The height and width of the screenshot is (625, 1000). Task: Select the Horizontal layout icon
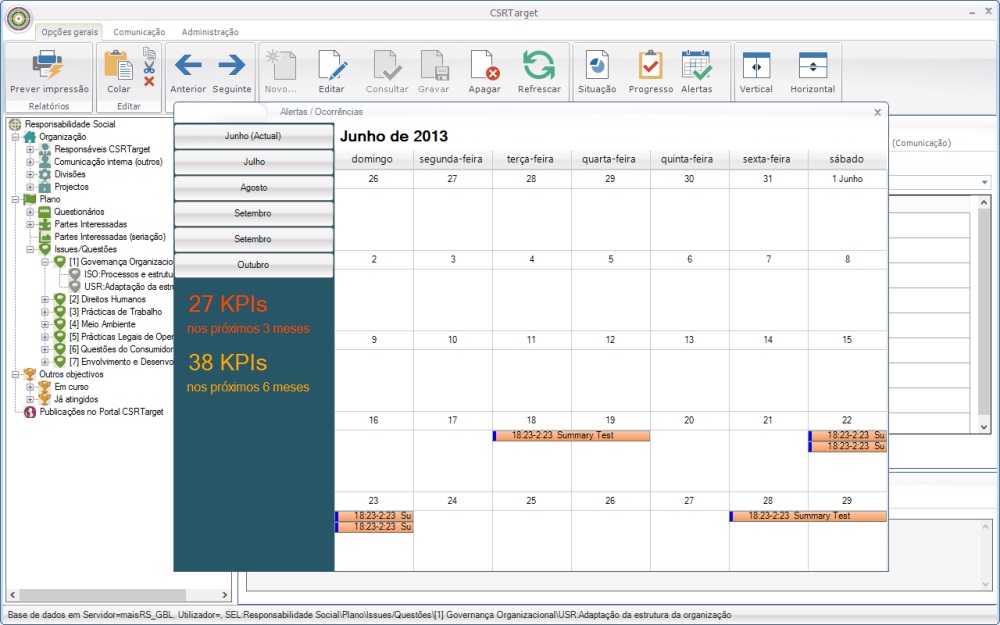click(x=812, y=66)
